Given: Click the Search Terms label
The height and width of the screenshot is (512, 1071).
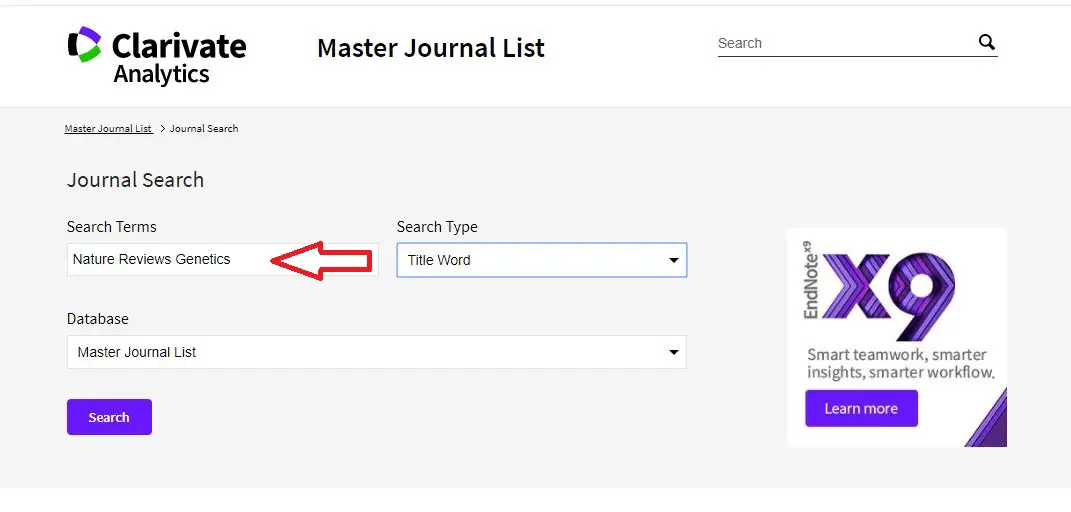Looking at the screenshot, I should click(x=111, y=227).
